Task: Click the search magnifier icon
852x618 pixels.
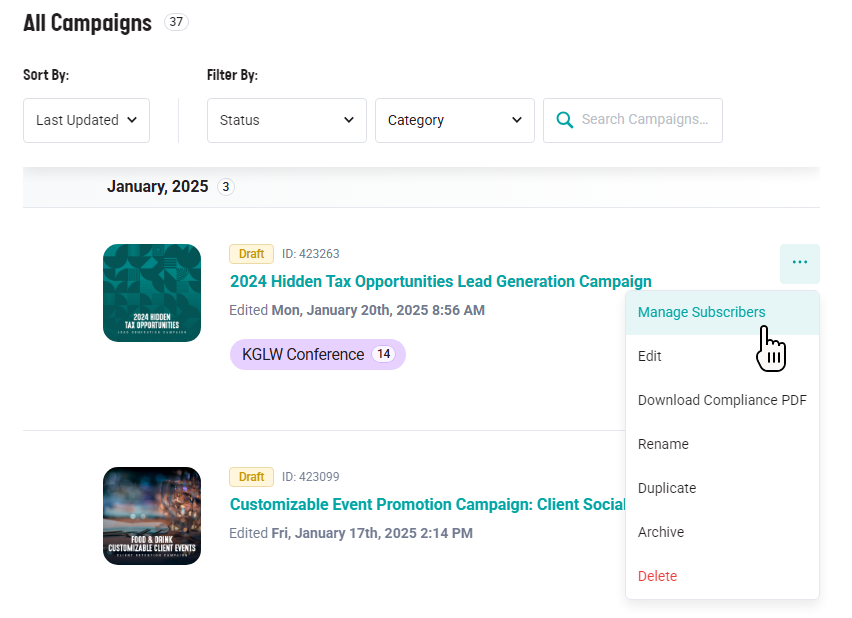Action: [x=565, y=120]
